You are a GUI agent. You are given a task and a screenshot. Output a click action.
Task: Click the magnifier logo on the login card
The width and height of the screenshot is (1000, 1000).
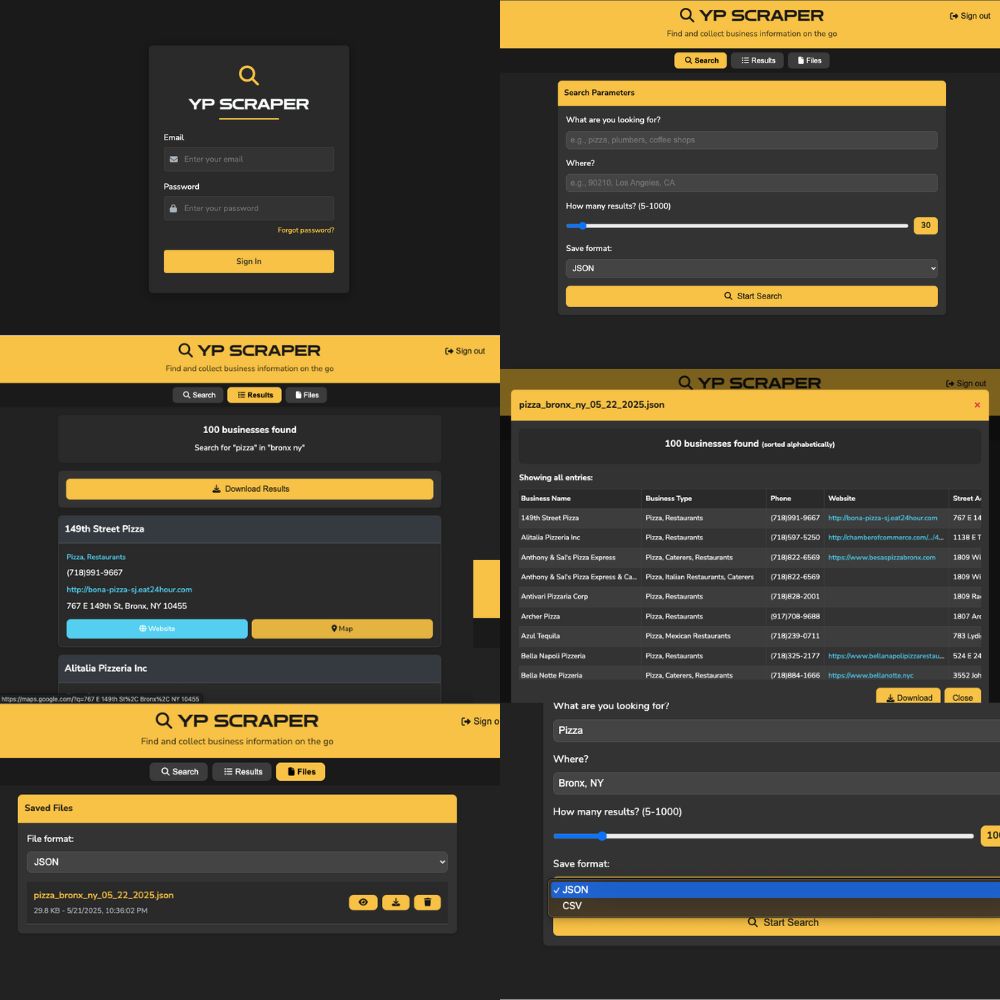[249, 75]
